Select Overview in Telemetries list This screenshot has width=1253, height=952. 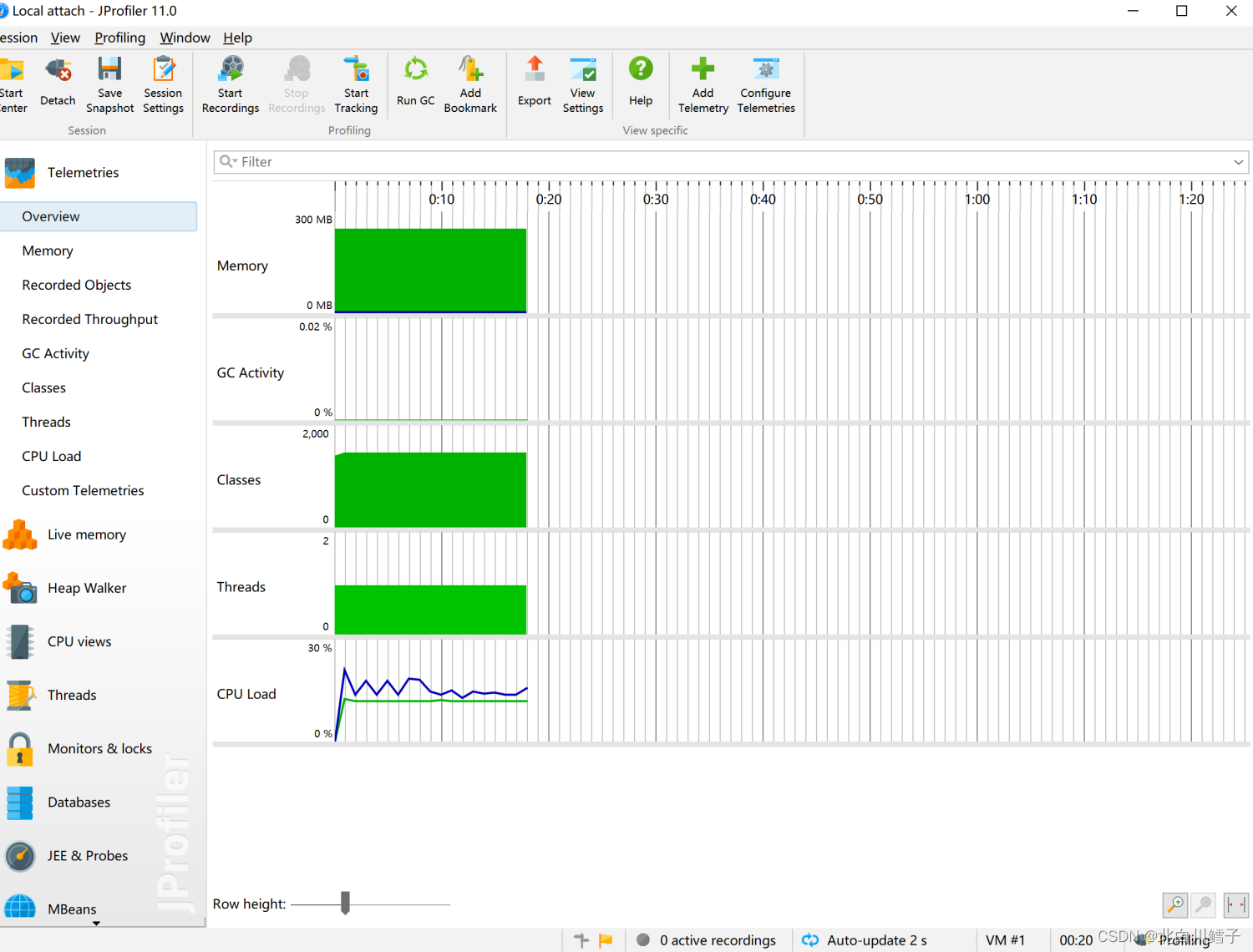pyautogui.click(x=99, y=216)
